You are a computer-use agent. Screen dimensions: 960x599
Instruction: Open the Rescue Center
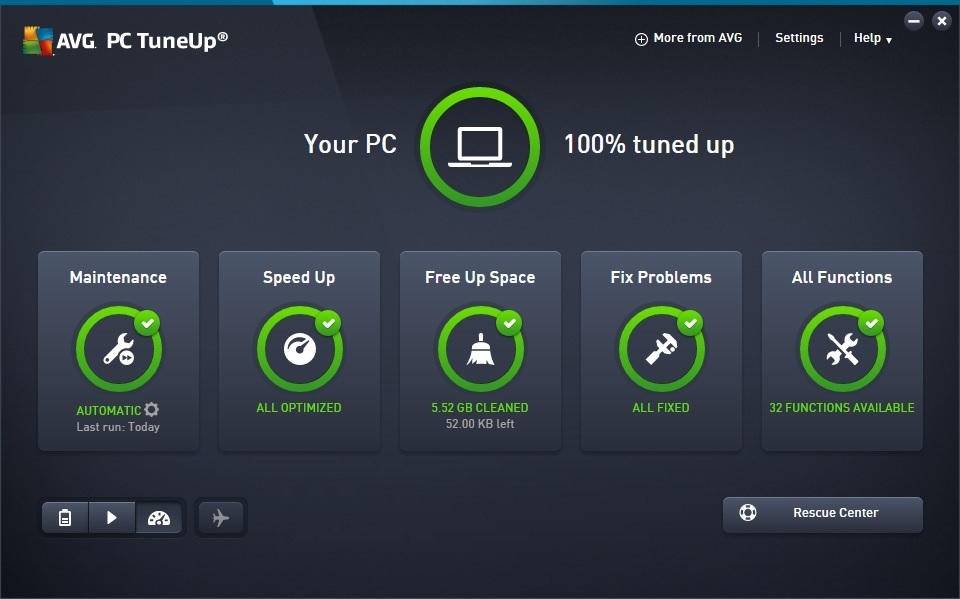coord(823,515)
